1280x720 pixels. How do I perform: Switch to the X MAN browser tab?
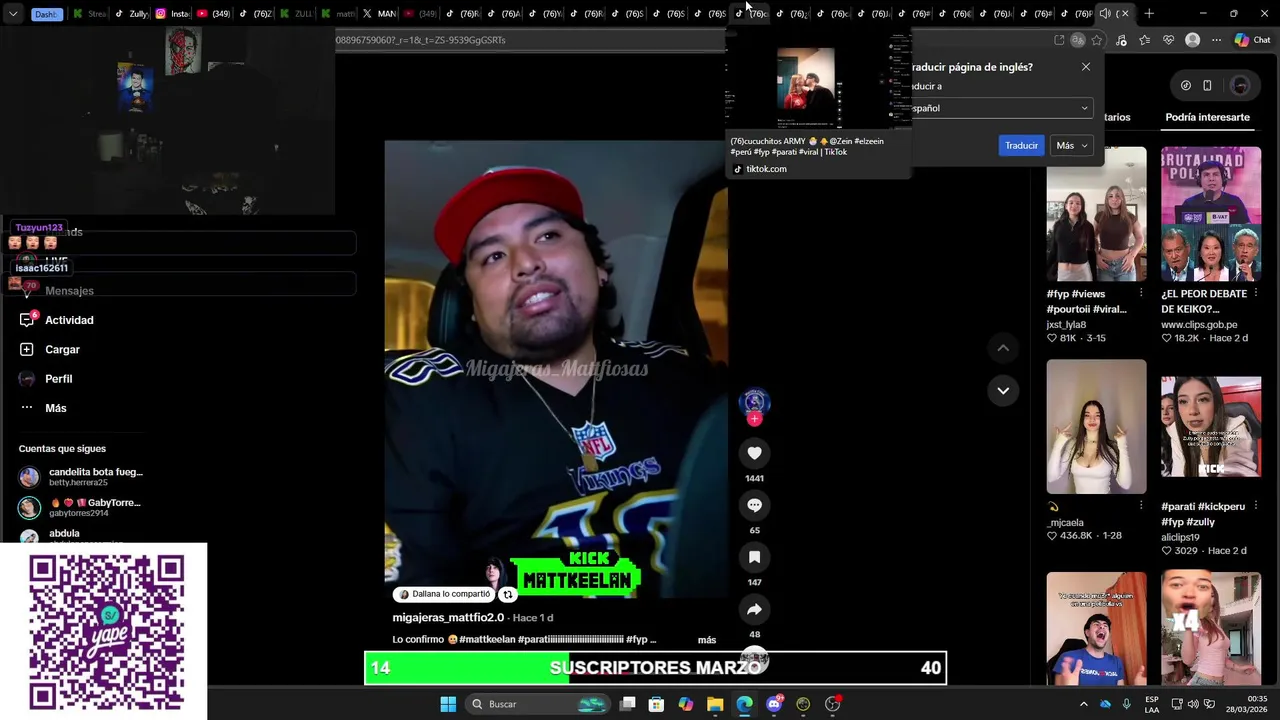coord(379,14)
